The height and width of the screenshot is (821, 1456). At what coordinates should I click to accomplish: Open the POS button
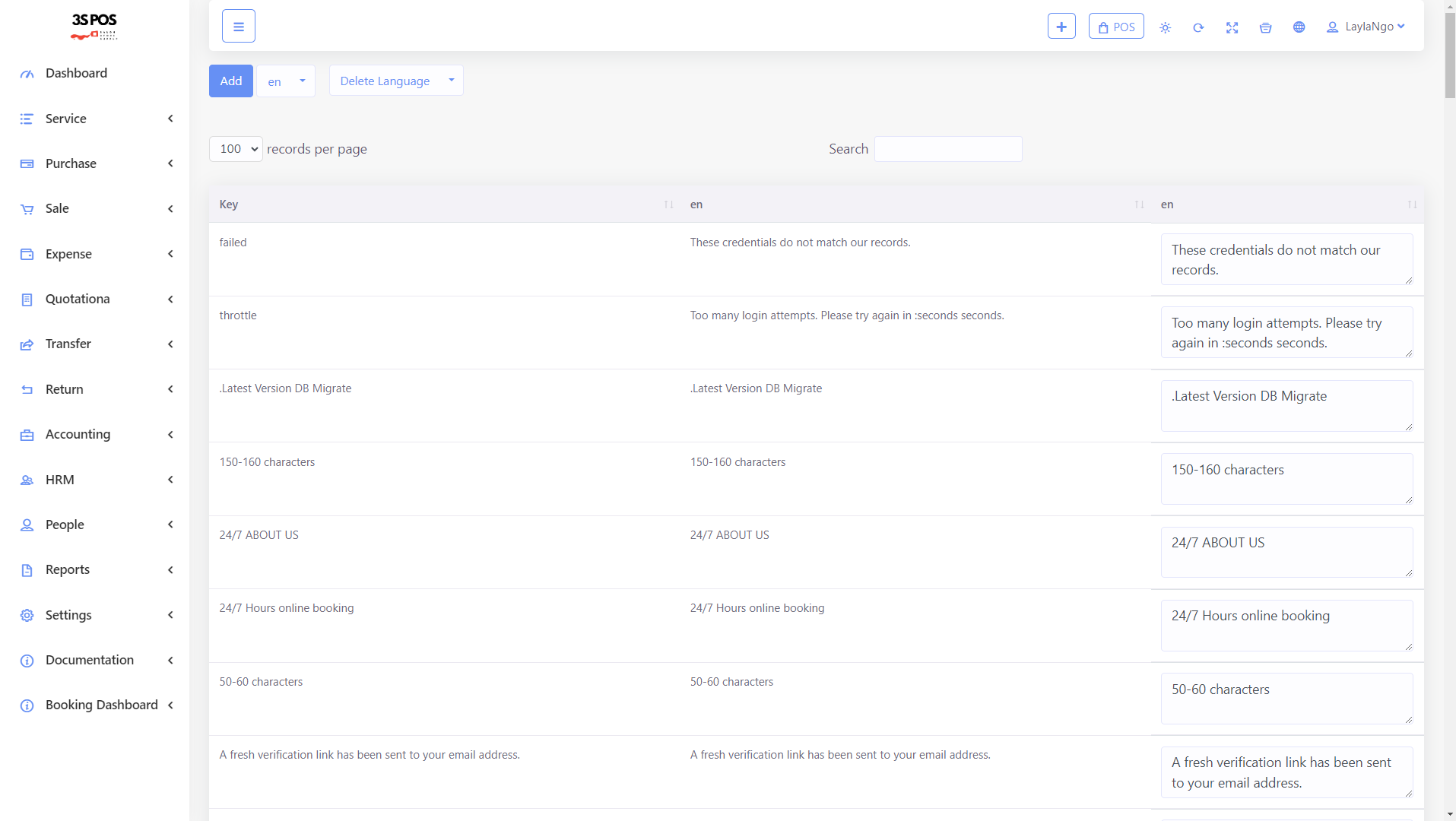[x=1115, y=27]
